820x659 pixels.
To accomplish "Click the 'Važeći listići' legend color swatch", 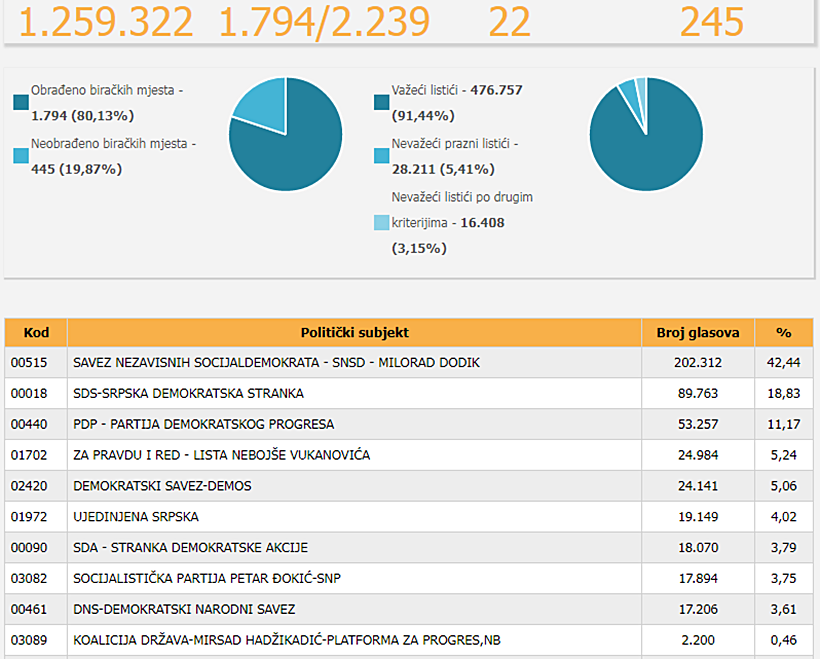I will (x=382, y=103).
